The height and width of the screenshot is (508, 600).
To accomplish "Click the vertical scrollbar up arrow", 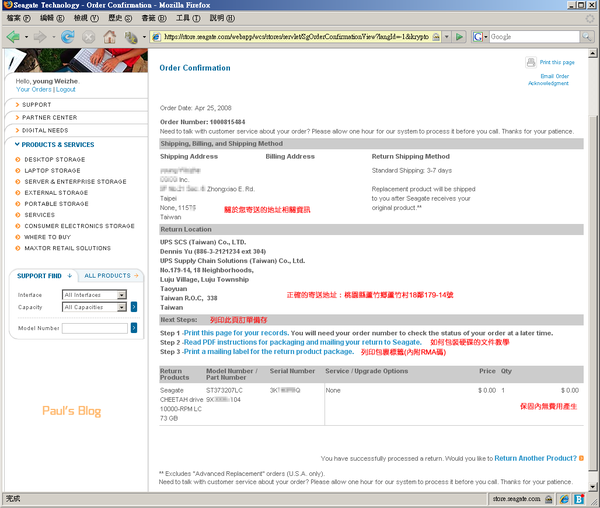I will (x=592, y=54).
